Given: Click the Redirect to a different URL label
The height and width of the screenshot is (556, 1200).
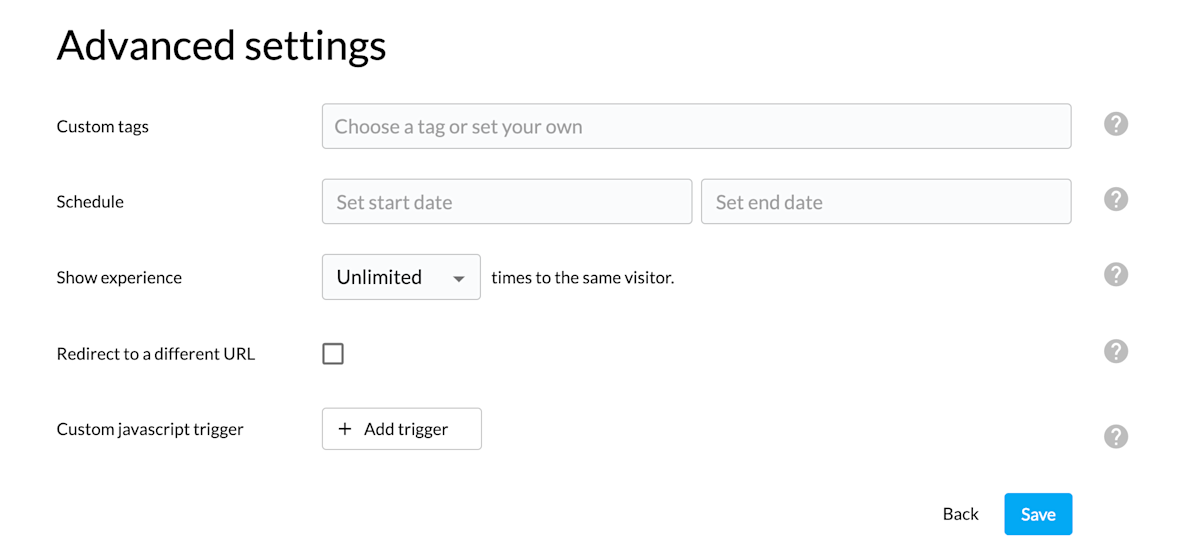Looking at the screenshot, I should (155, 354).
